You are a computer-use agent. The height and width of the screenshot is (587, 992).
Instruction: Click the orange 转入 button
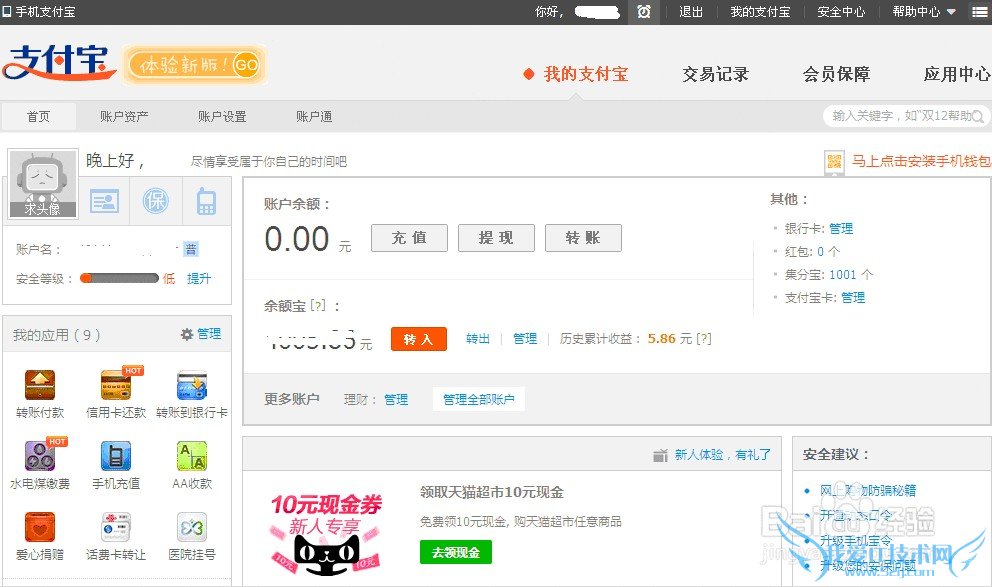[419, 339]
